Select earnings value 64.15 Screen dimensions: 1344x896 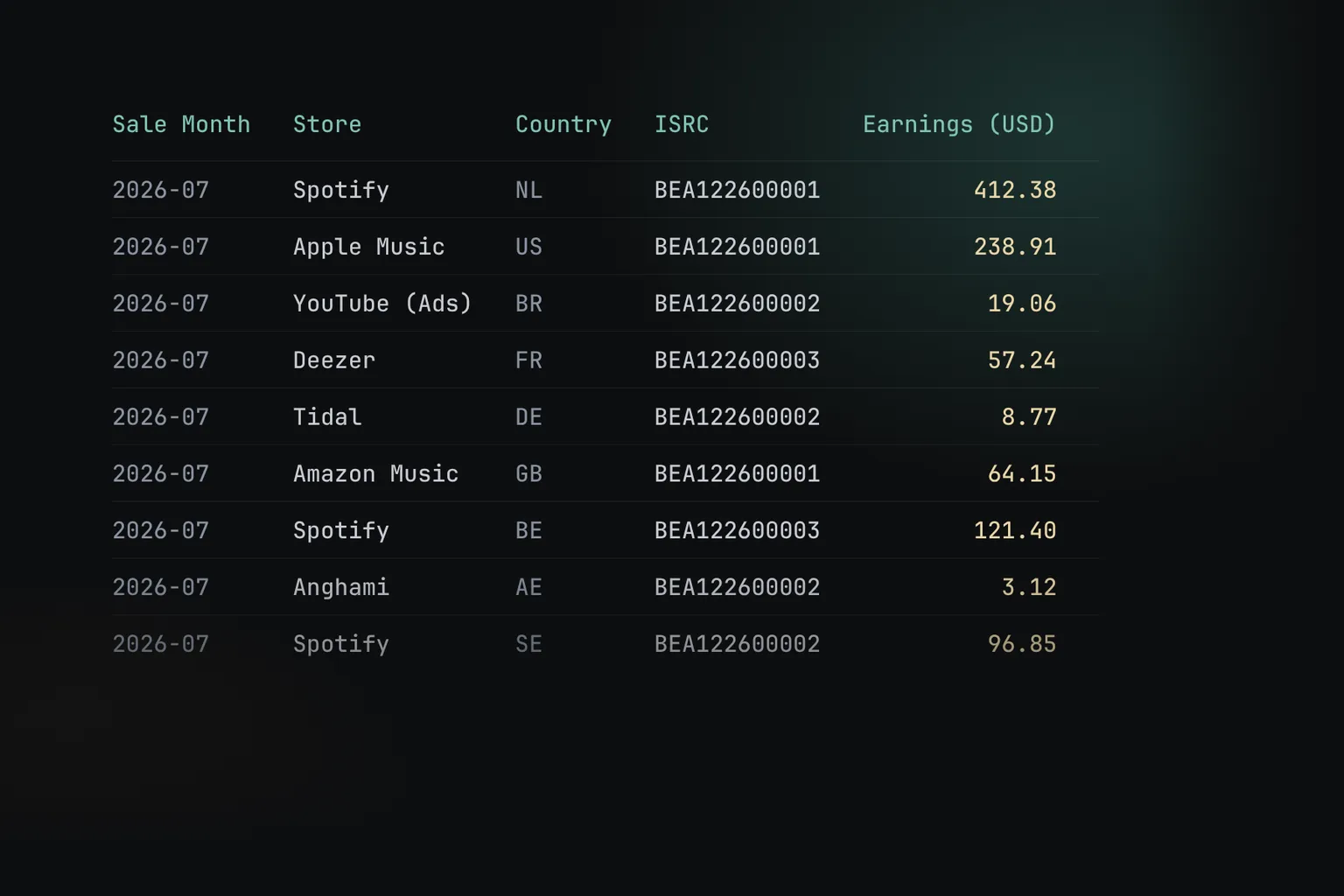1022,474
